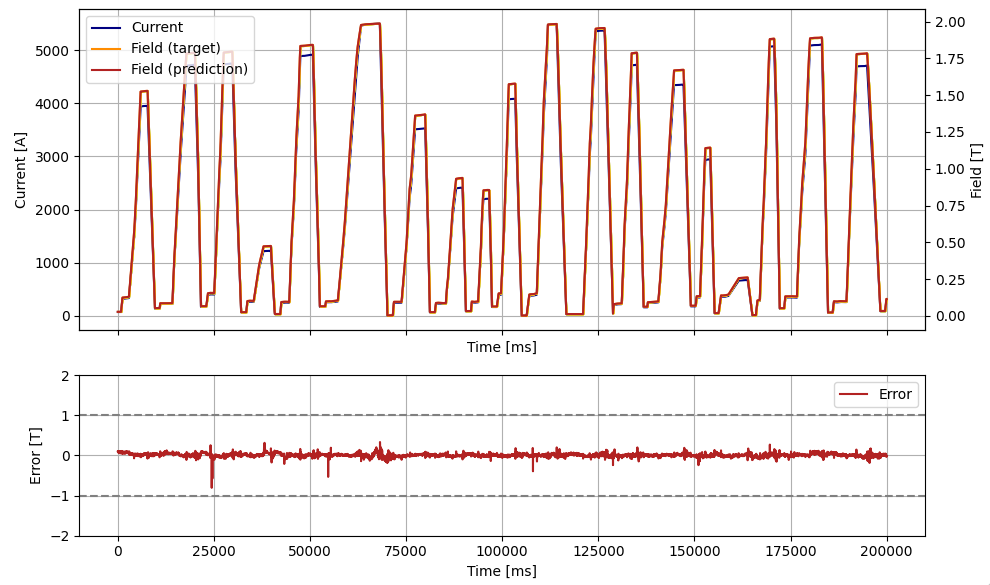Click the orange Field (target) legend swatch

108,49
